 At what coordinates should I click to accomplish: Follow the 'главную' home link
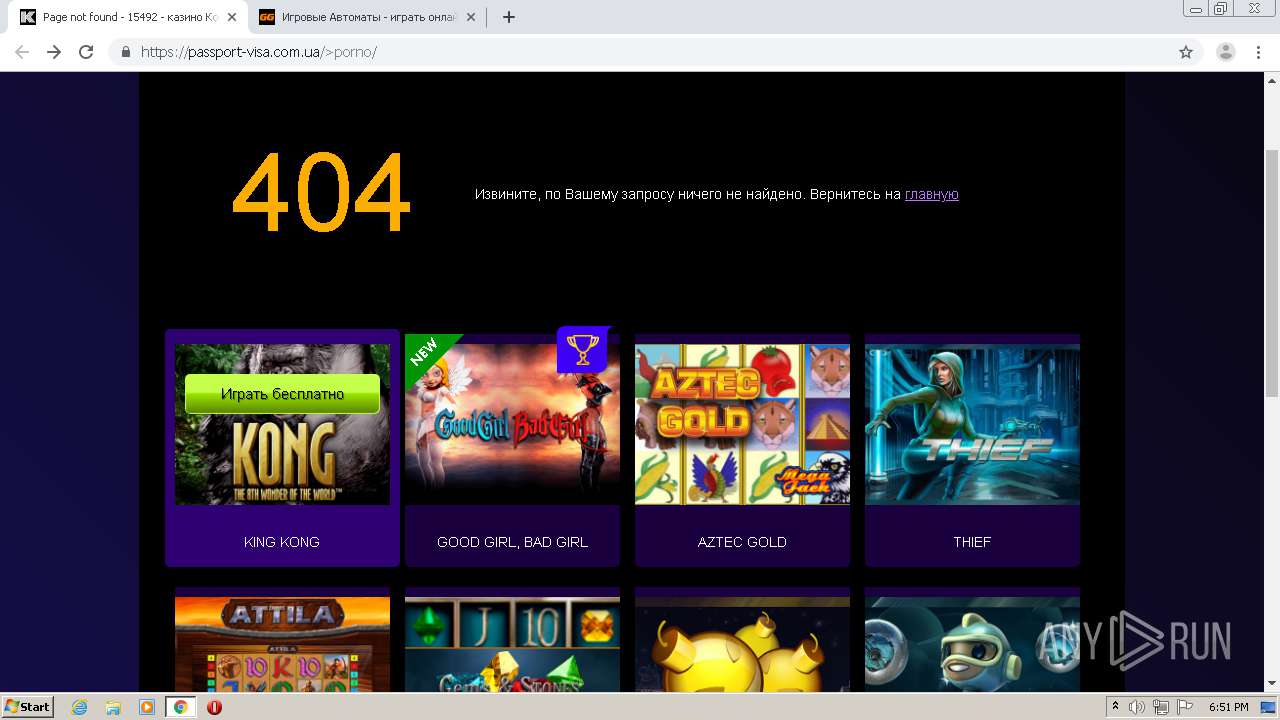pyautogui.click(x=931, y=194)
